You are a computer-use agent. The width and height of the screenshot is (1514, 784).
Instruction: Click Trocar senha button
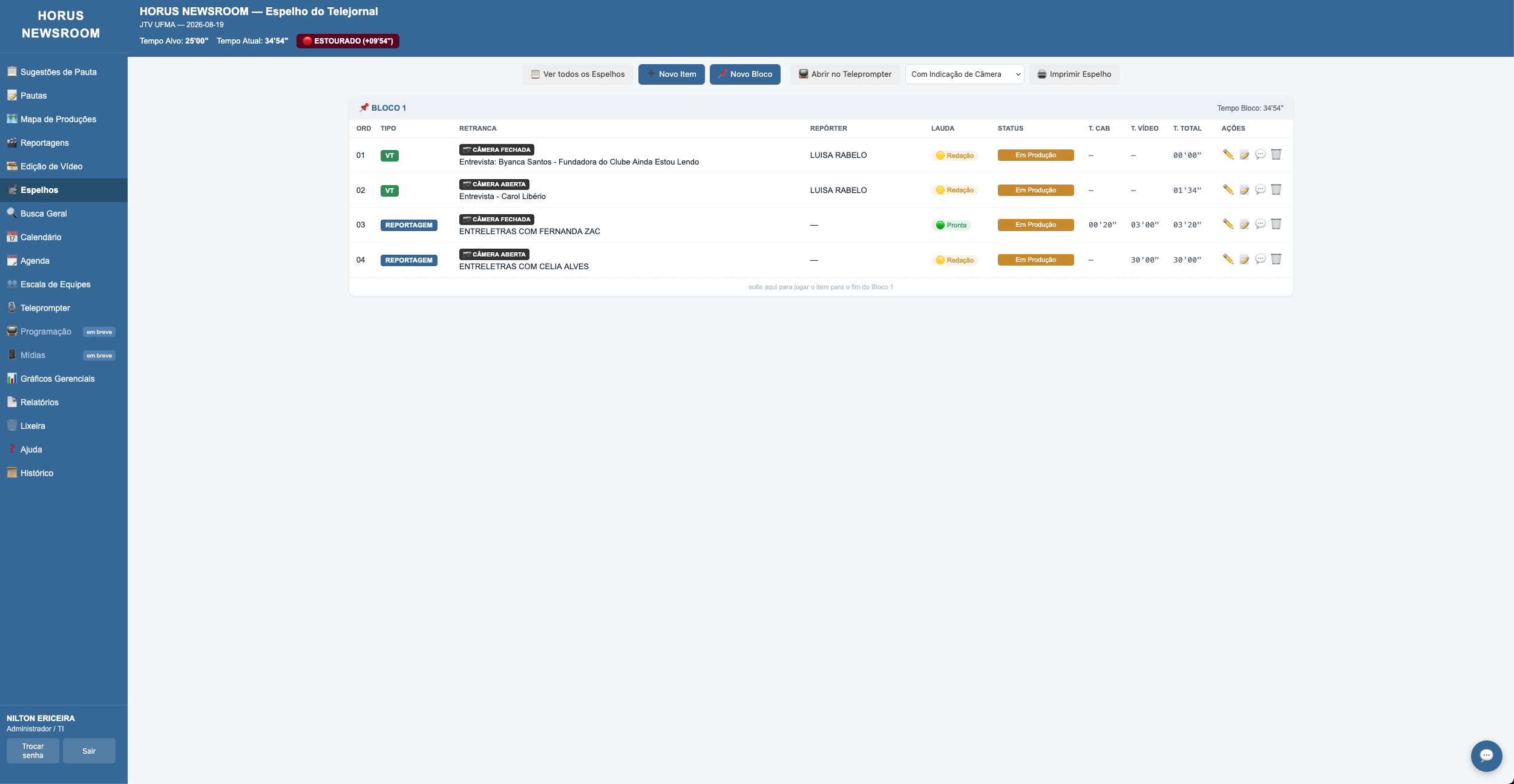tap(33, 751)
